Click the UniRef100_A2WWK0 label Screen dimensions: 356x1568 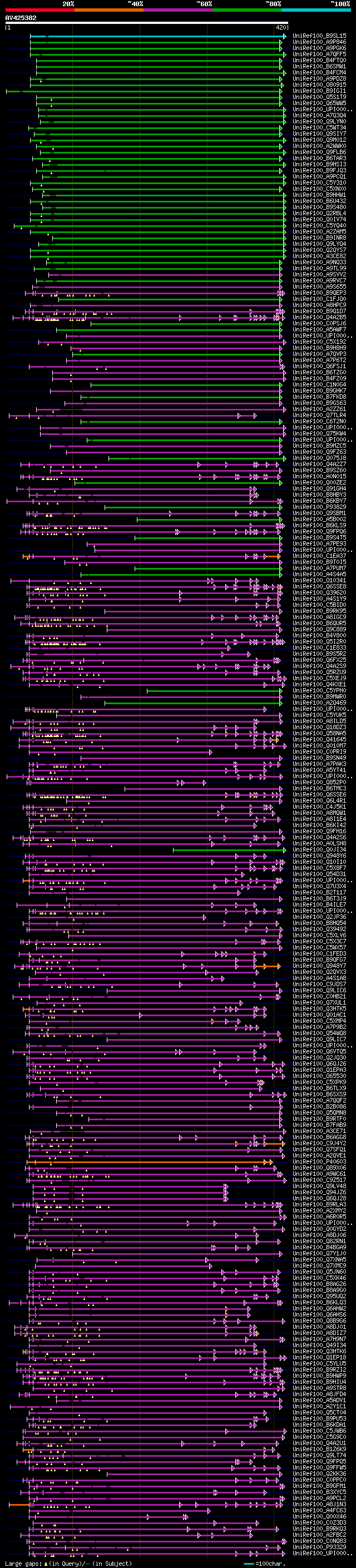click(319, 146)
